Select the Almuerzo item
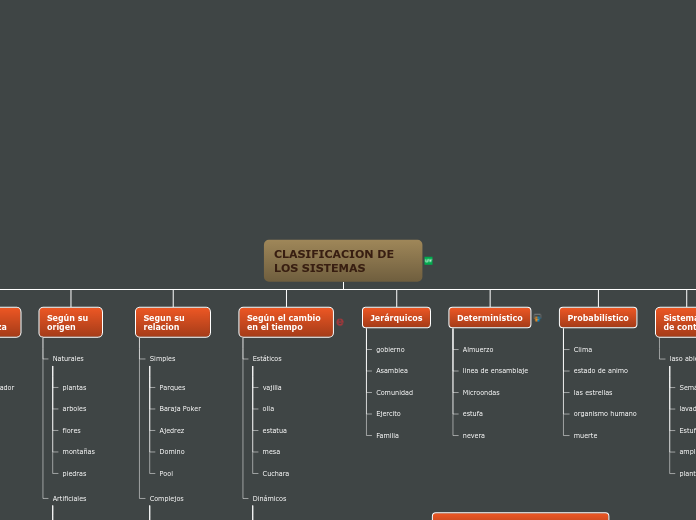This screenshot has width=696, height=520. (x=478, y=349)
